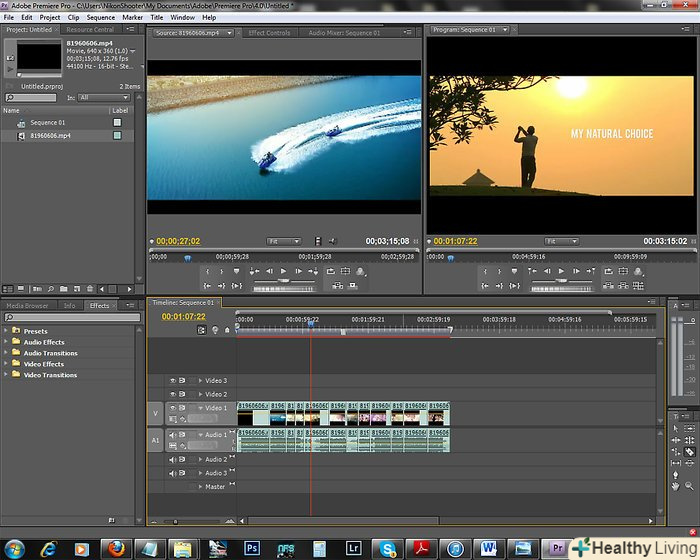Choose the Selection arrow tool
Viewport: 700px width, 560px height.
click(677, 428)
